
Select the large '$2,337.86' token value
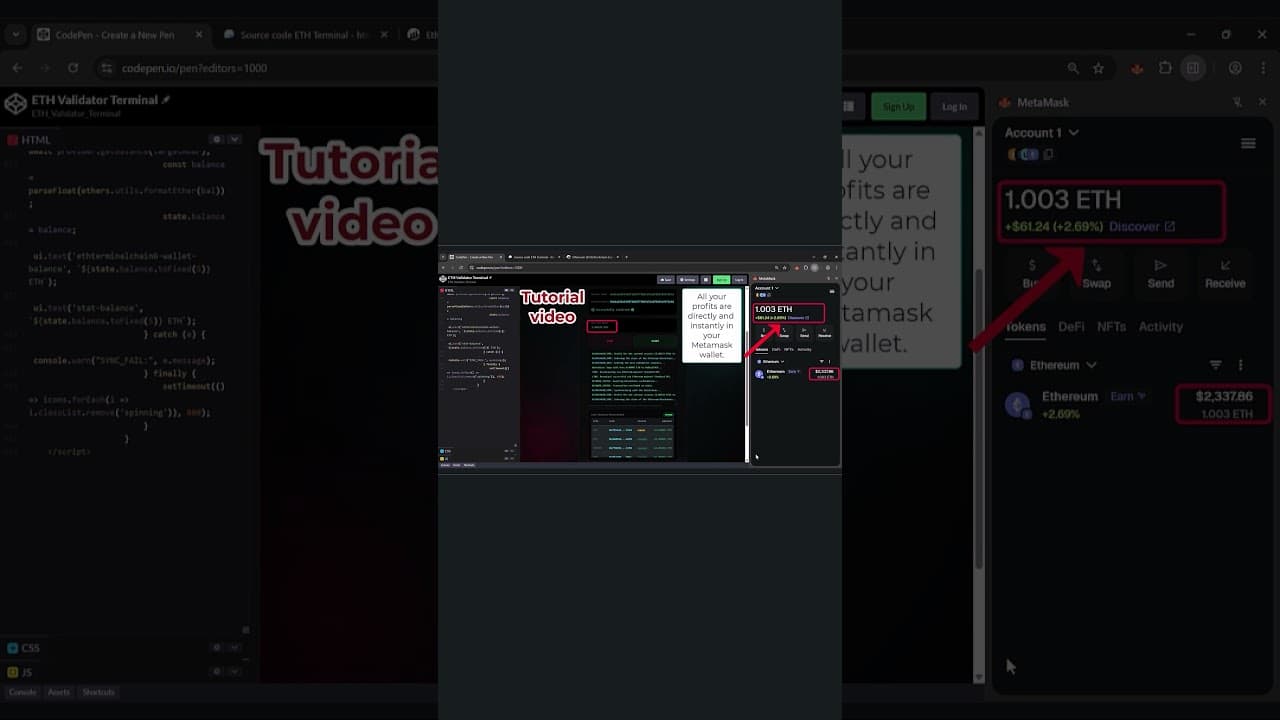1224,396
